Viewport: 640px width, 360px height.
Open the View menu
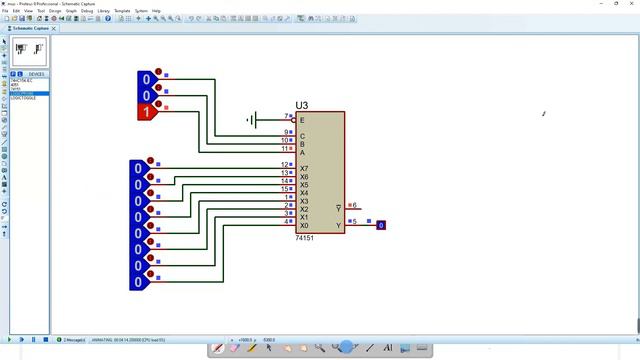click(28, 11)
